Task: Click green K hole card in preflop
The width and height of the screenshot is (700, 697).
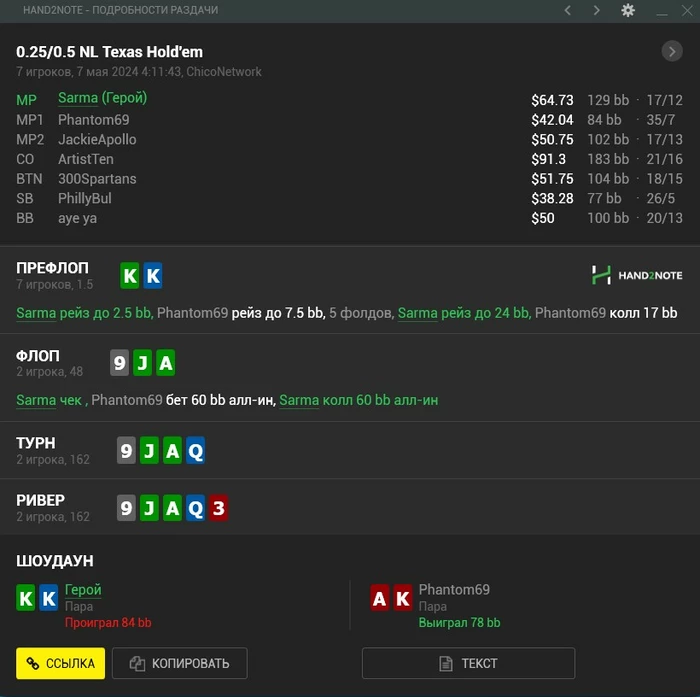Action: (130, 275)
